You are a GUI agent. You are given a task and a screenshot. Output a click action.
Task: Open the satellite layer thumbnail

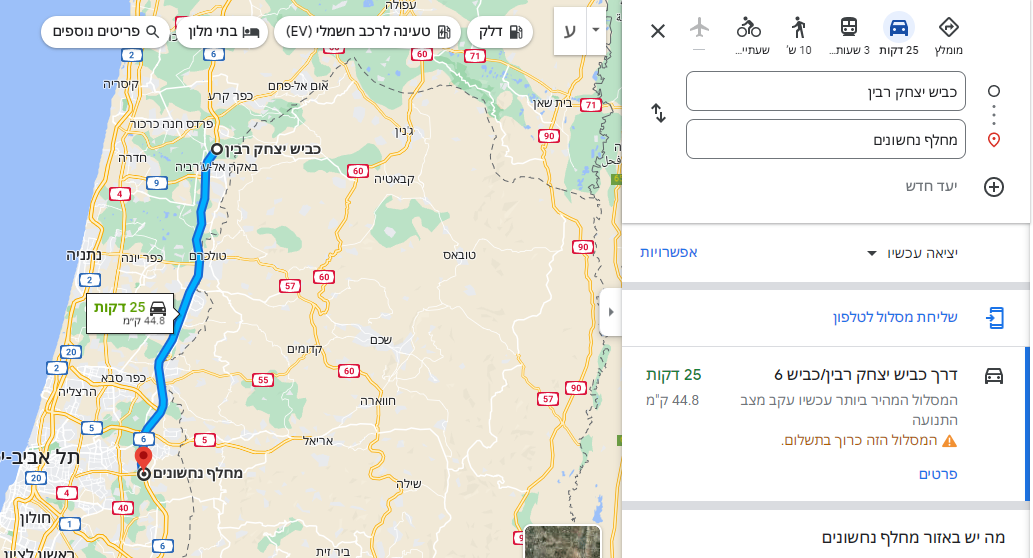click(563, 542)
